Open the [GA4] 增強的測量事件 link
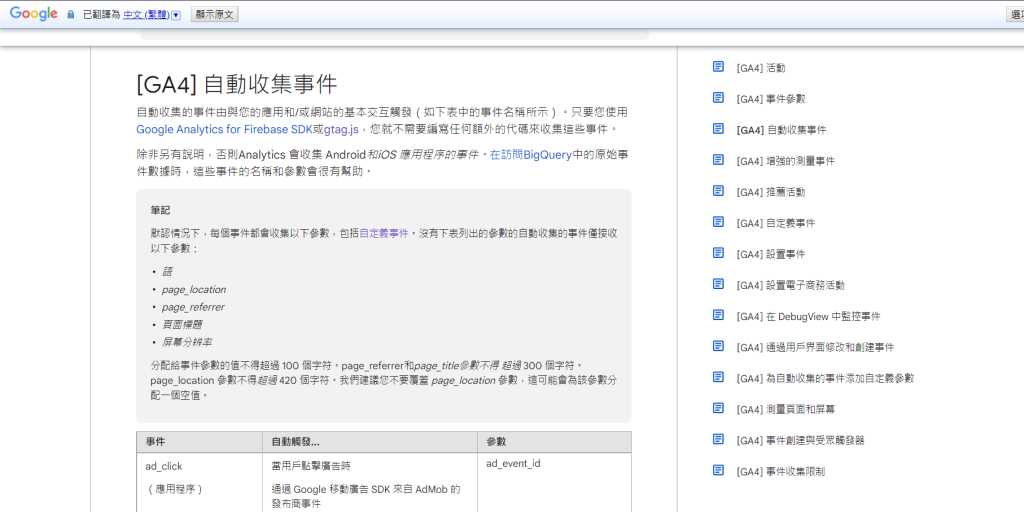 [786, 161]
